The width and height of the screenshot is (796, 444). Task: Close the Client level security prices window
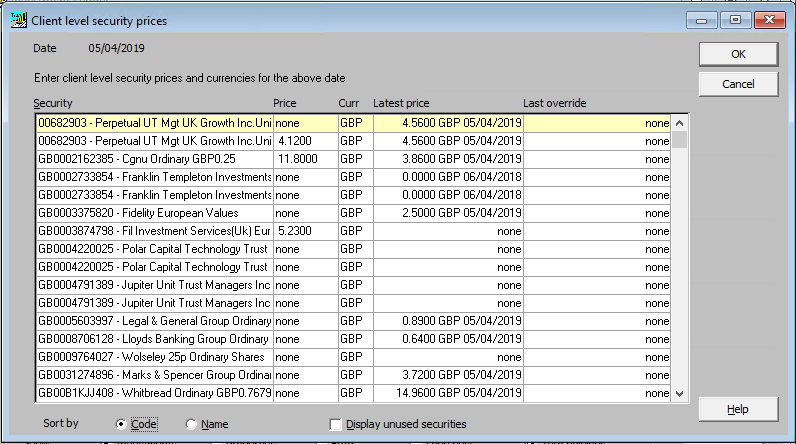(x=770, y=20)
